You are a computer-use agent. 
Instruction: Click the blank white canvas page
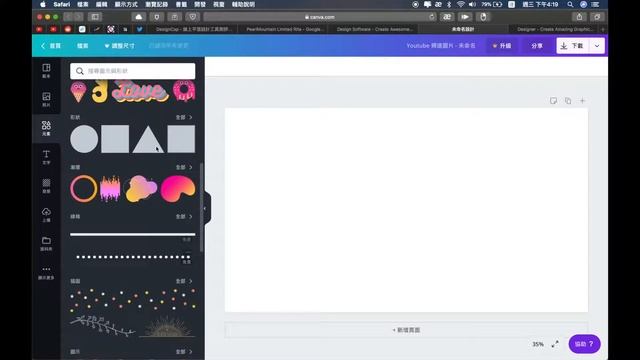tap(406, 210)
